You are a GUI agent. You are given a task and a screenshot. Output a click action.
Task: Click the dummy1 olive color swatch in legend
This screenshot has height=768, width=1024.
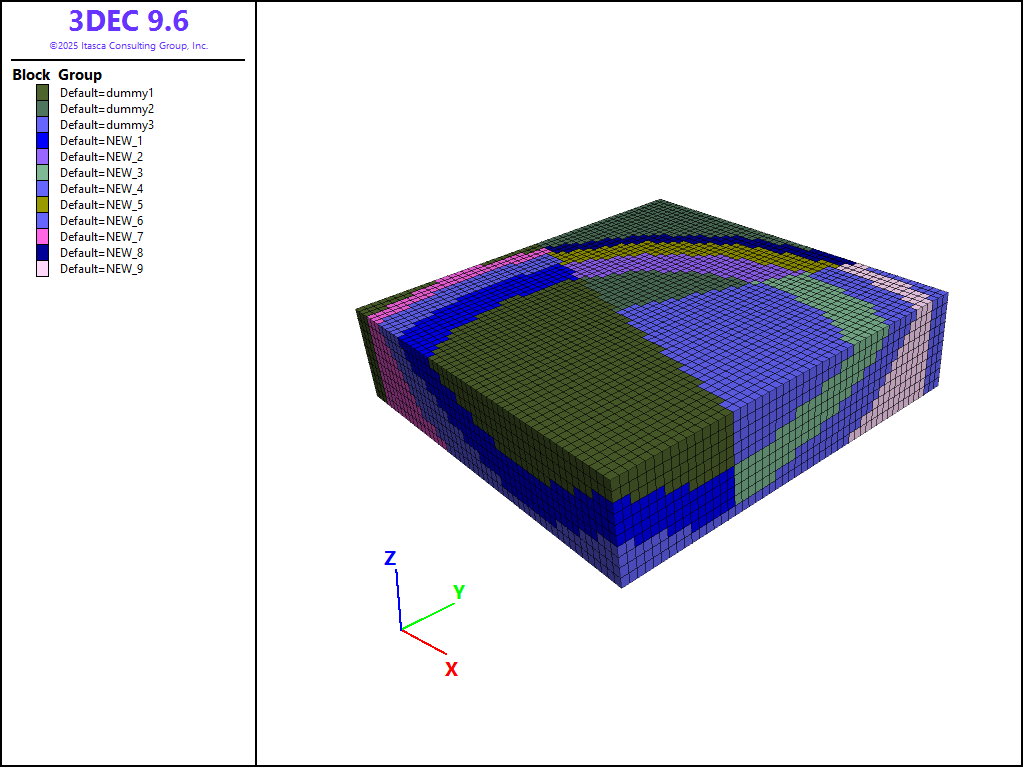[42, 93]
